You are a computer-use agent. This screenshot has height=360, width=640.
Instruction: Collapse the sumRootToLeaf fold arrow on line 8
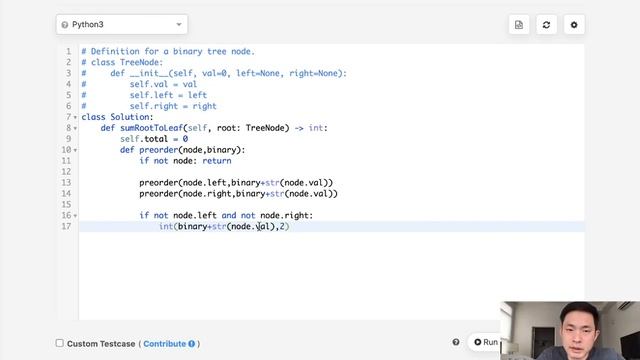coord(75,129)
